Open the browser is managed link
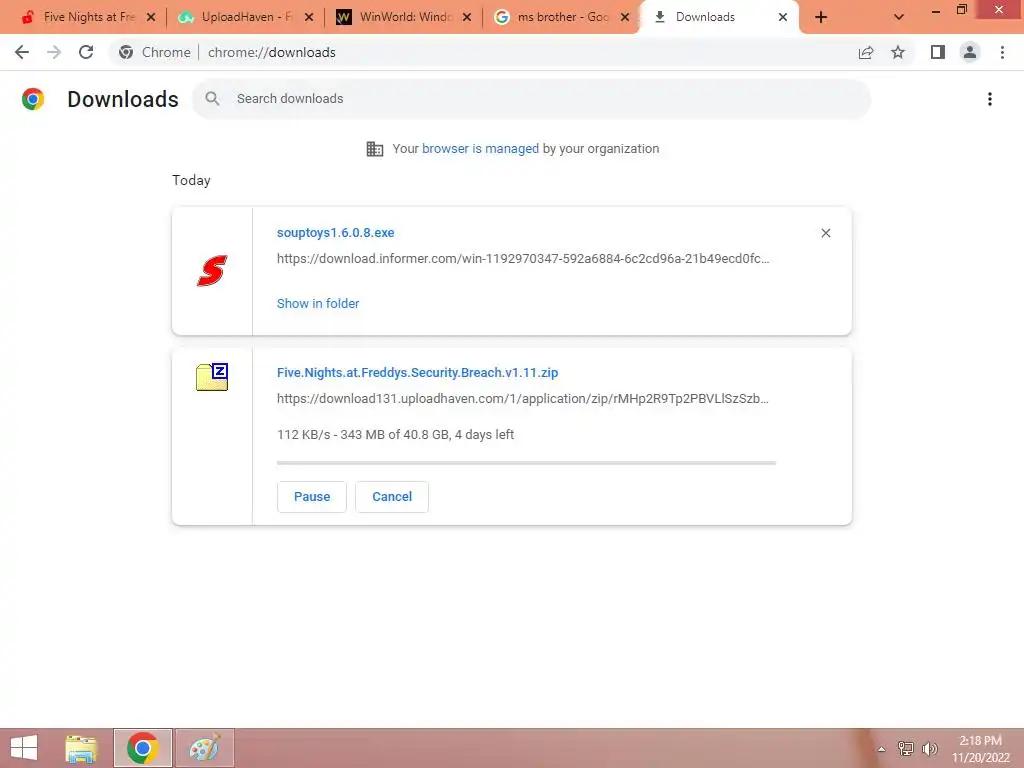This screenshot has width=1024, height=768. [481, 149]
